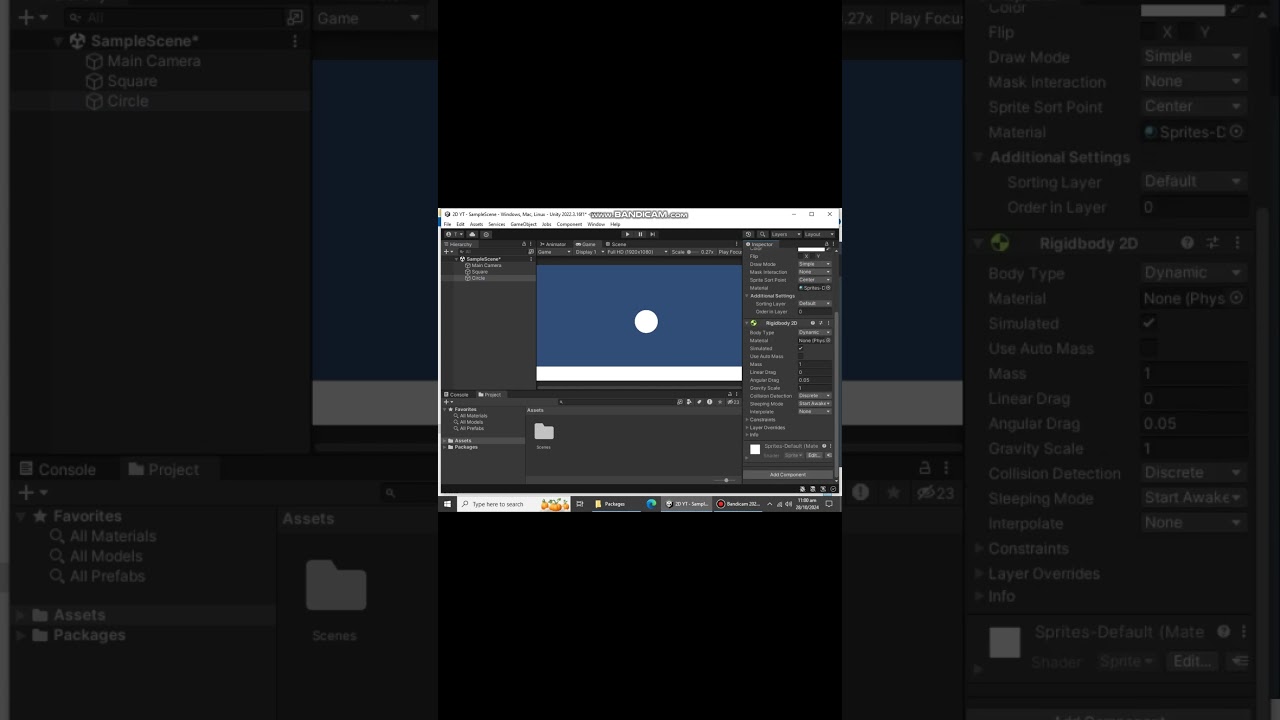
Task: Open the GameObject menu
Action: [x=523, y=224]
